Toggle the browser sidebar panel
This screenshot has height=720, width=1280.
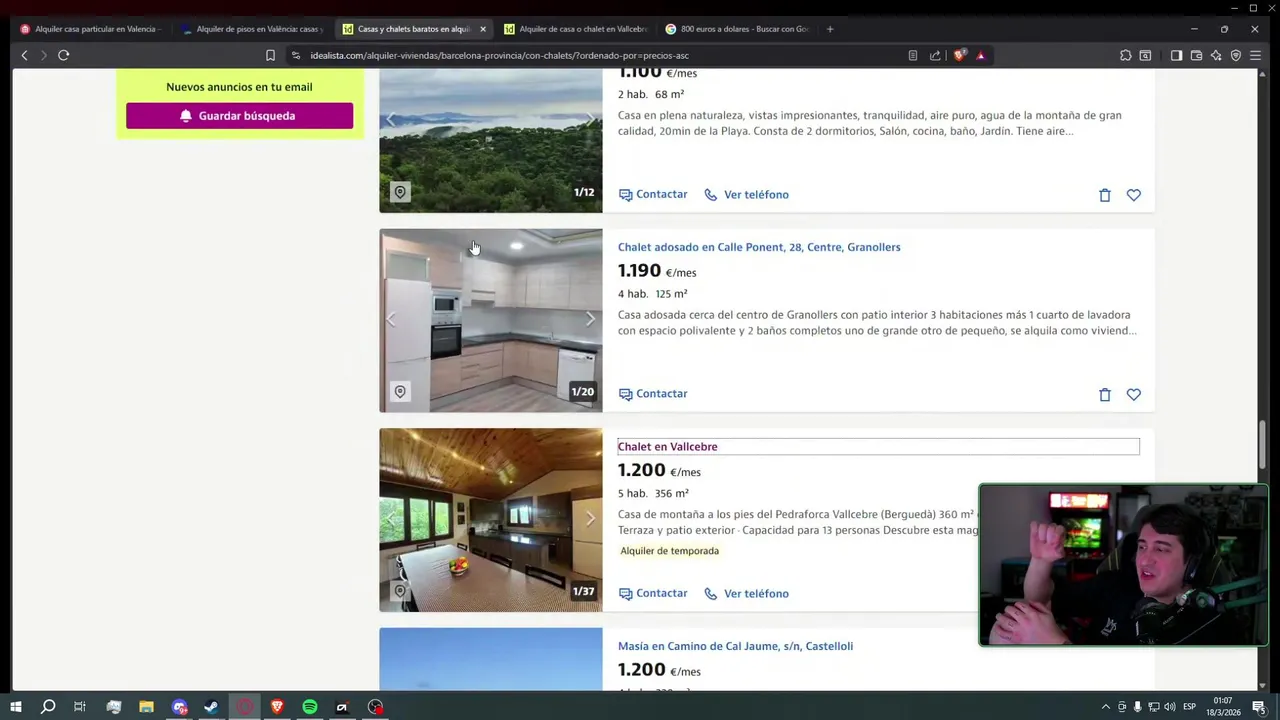pos(1176,55)
